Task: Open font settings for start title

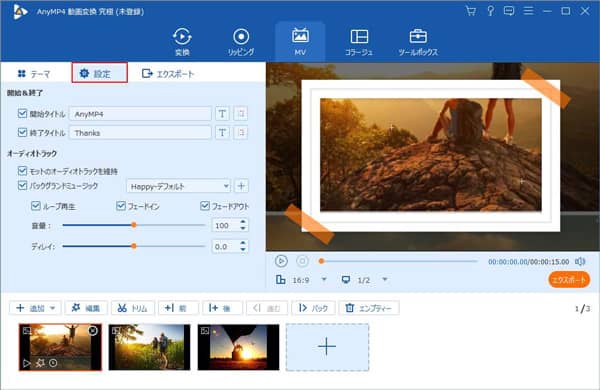Action: pos(222,113)
